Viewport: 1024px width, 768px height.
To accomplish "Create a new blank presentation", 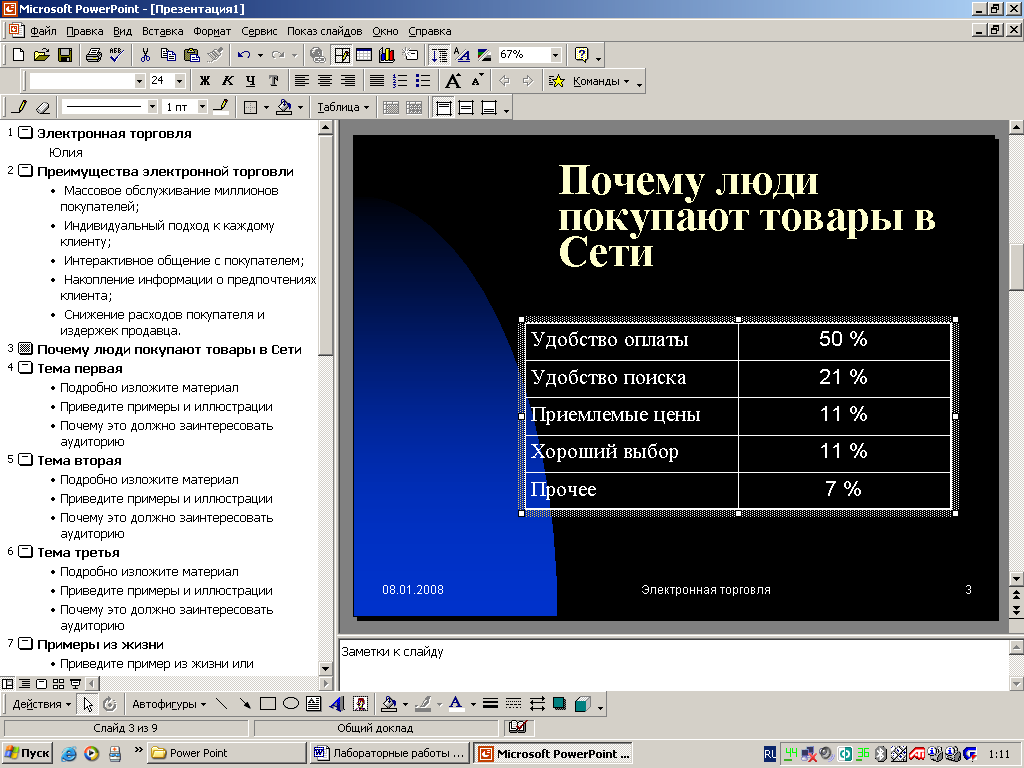I will (x=18, y=56).
